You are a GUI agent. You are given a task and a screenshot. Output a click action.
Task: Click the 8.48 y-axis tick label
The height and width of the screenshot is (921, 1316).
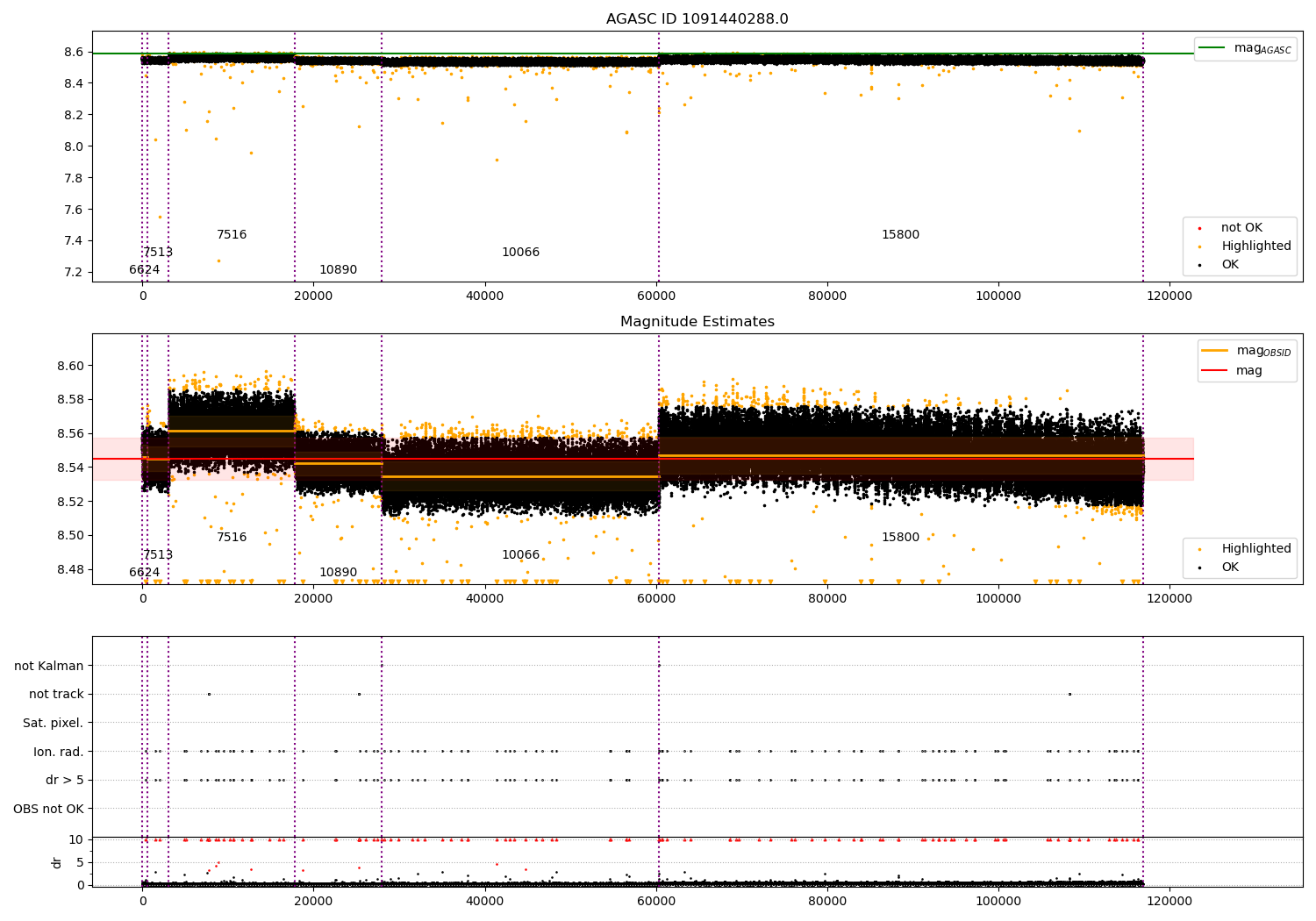coord(70,569)
